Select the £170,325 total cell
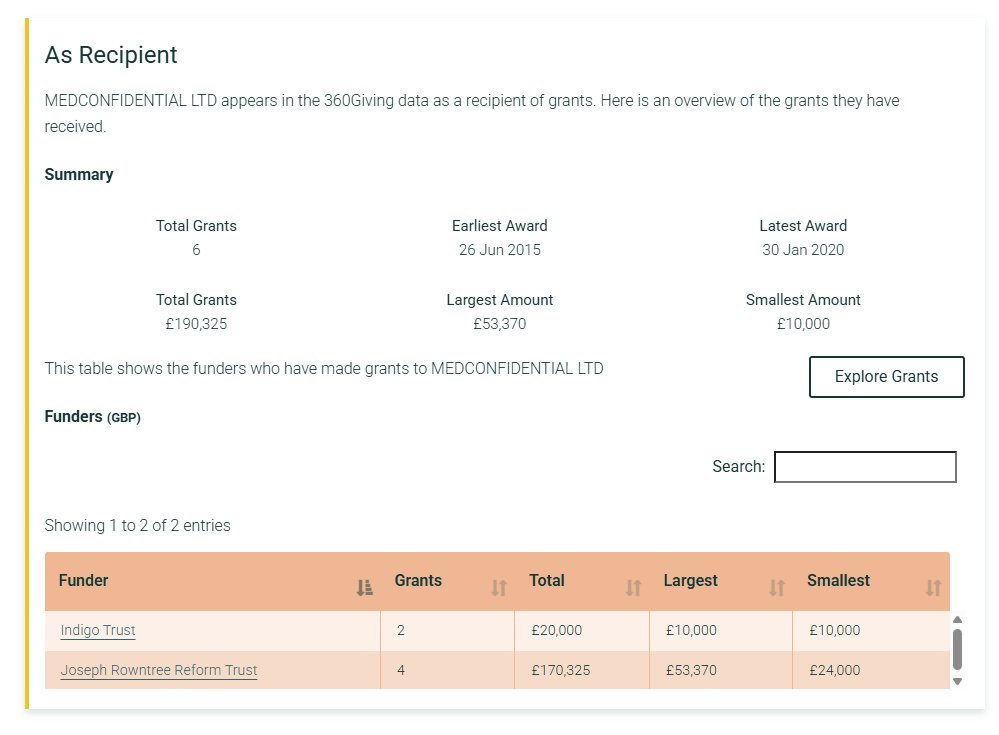 (582, 670)
